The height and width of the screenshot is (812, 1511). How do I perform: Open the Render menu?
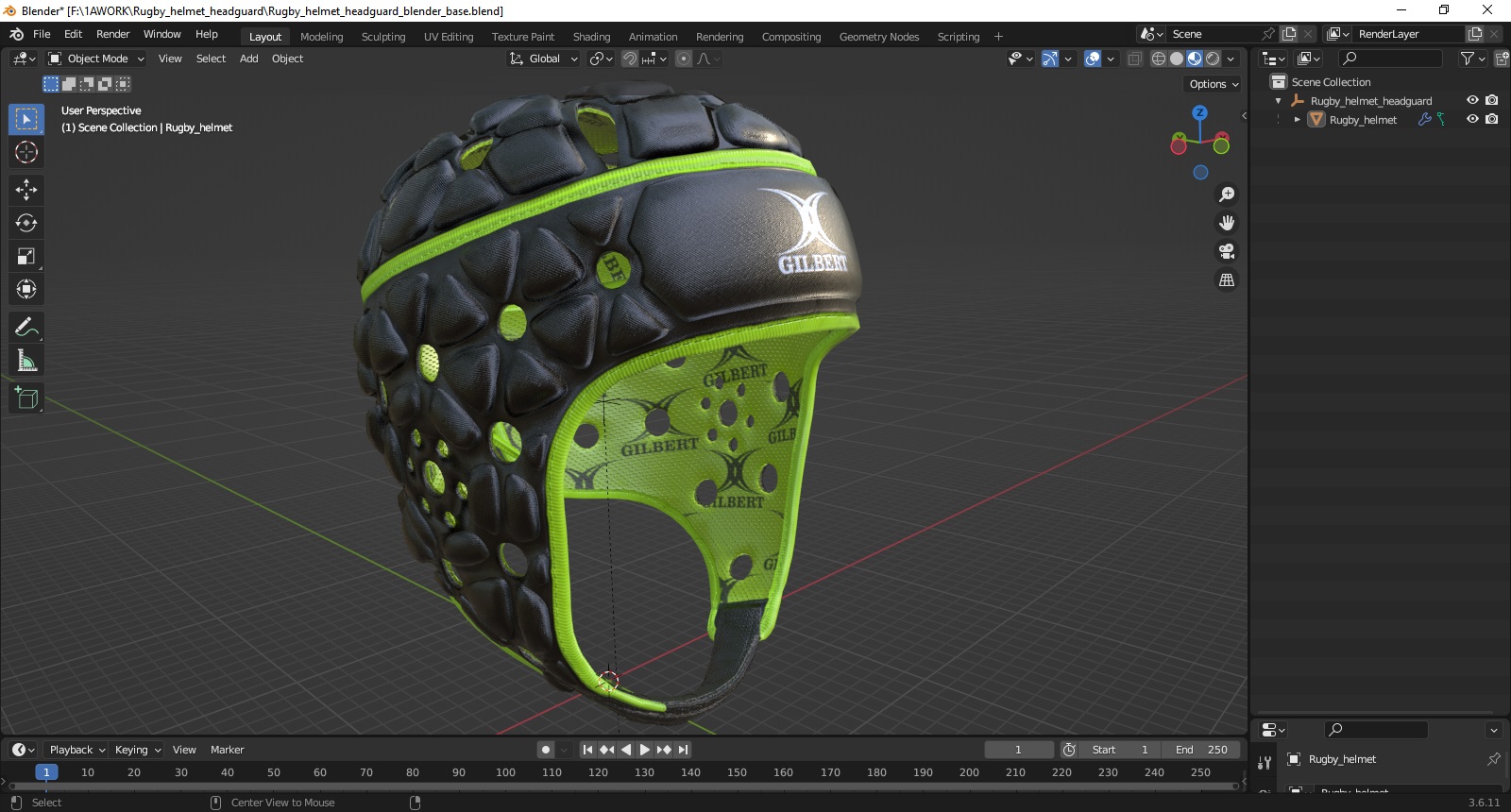(112, 34)
